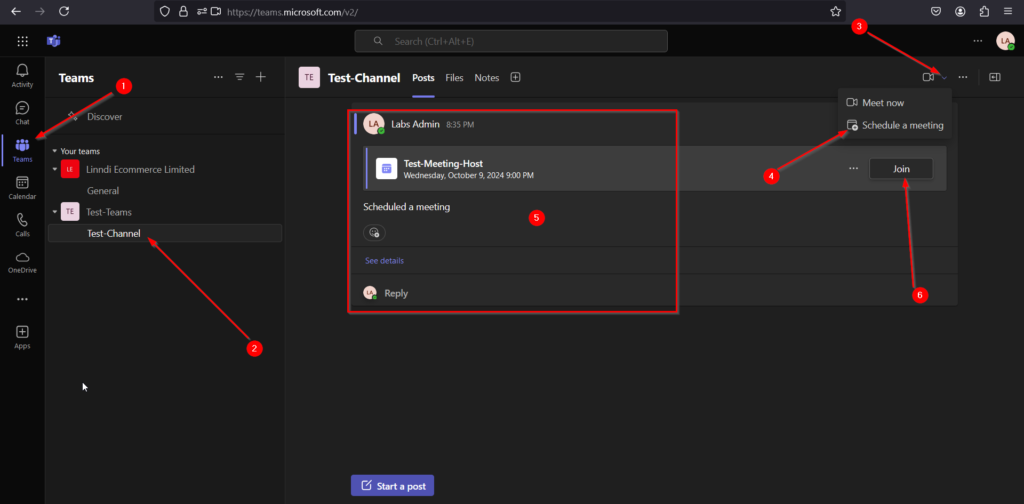The image size is (1024, 504).
Task: Reply to the Labs Admin post
Action: (396, 293)
